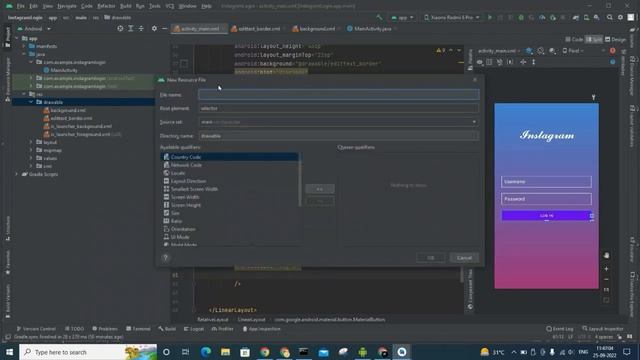640x360 pixels.
Task: Click the expand all icon in Project panel
Action: [131, 29]
